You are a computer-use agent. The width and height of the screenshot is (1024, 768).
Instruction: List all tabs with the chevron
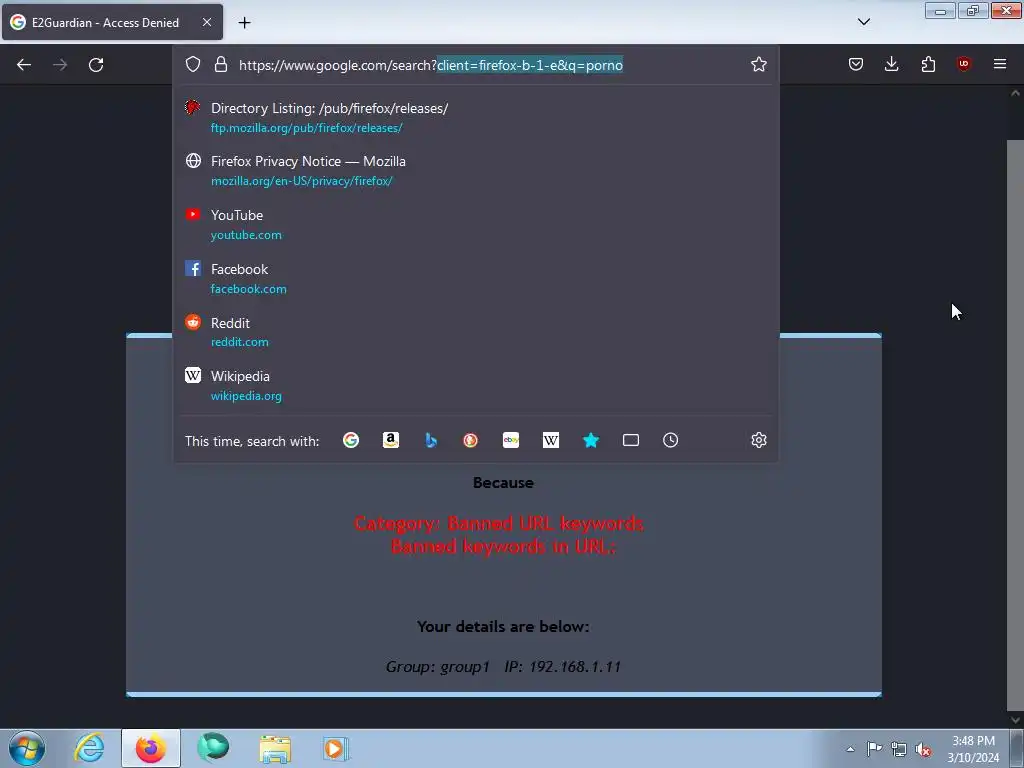(x=863, y=22)
